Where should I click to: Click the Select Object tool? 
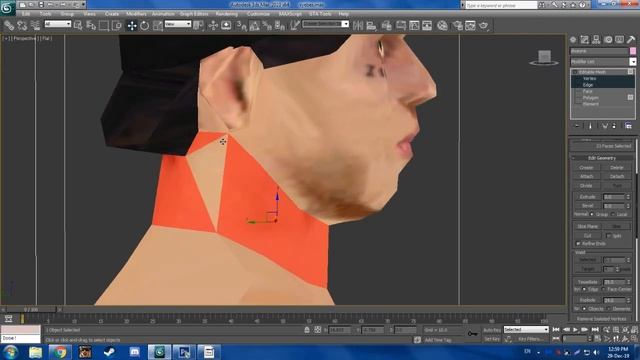[78, 26]
